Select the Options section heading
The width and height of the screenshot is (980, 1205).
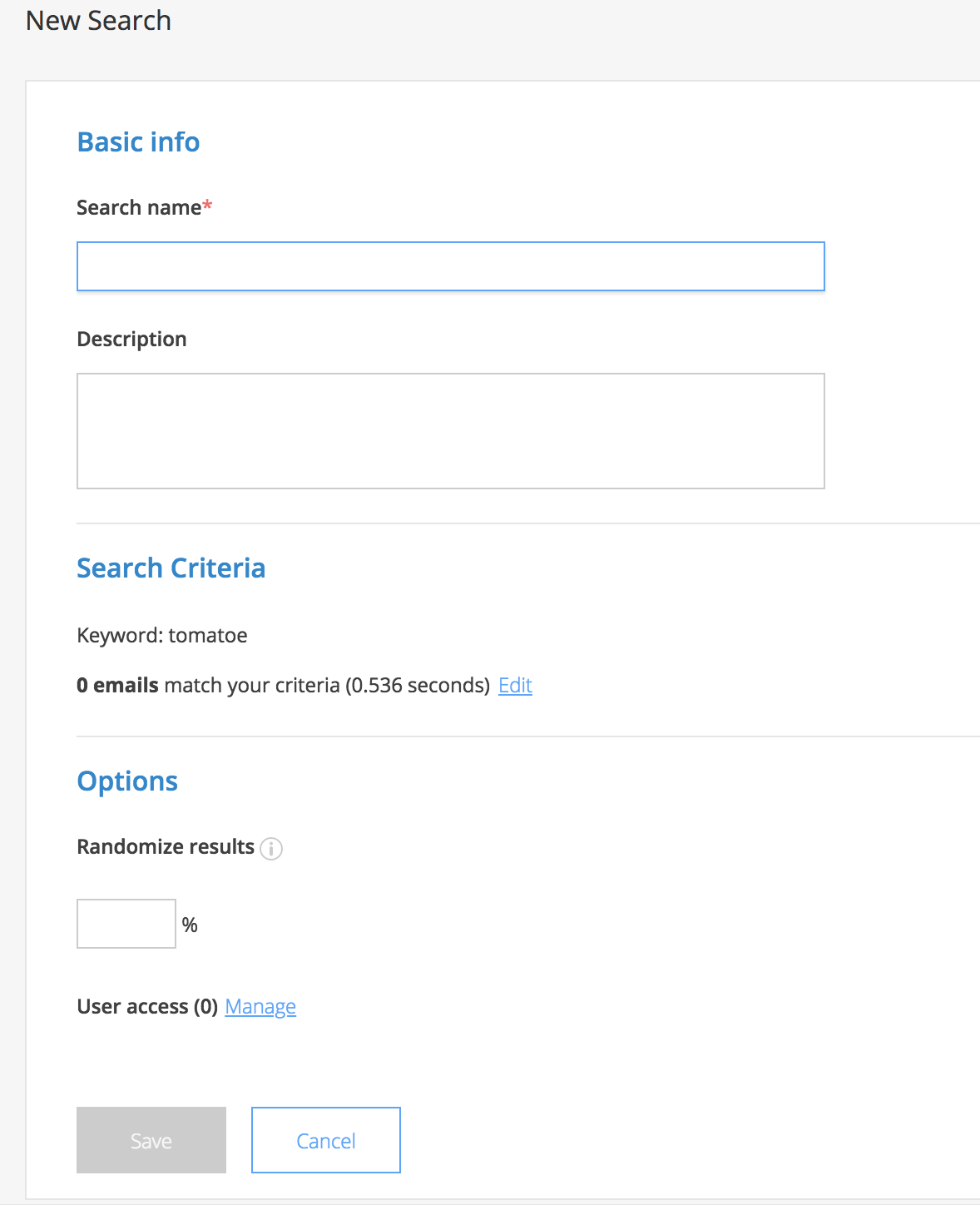click(x=127, y=781)
